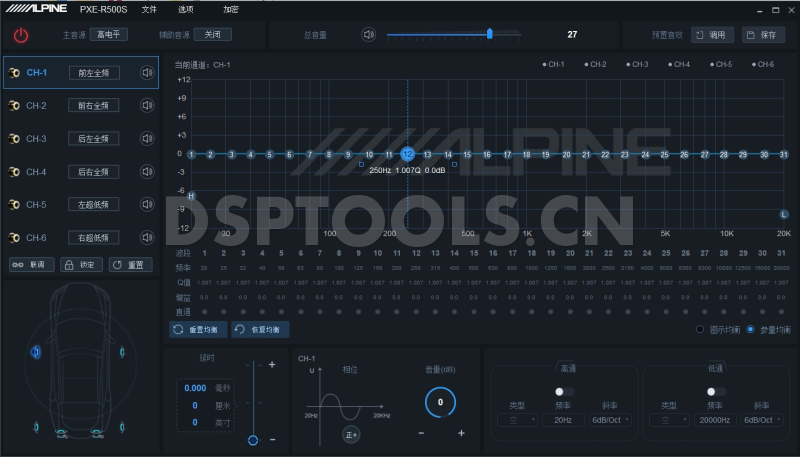Viewport: 800px width, 457px height.
Task: Select EQ band node 1 on graph
Action: (x=191, y=155)
